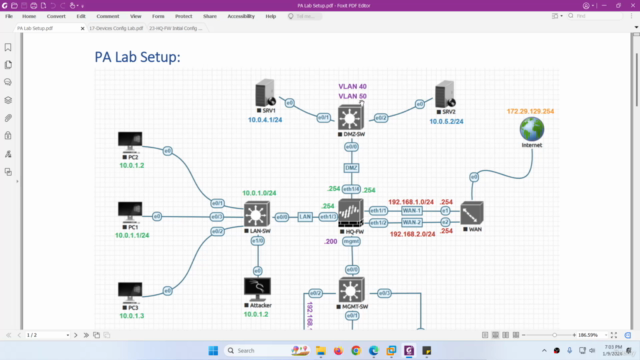This screenshot has width=640, height=360.
Task: Open the Home ribbon tab
Action: [x=29, y=16]
